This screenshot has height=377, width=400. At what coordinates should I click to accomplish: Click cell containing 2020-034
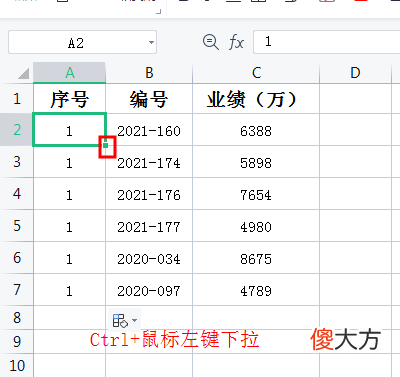point(149,258)
